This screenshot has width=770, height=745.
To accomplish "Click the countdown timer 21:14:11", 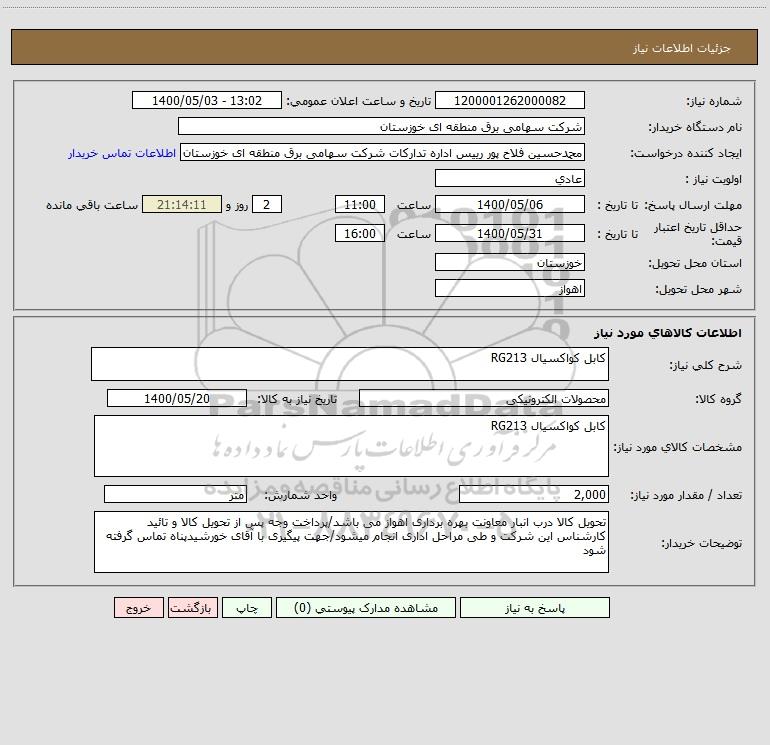I will click(x=182, y=204).
